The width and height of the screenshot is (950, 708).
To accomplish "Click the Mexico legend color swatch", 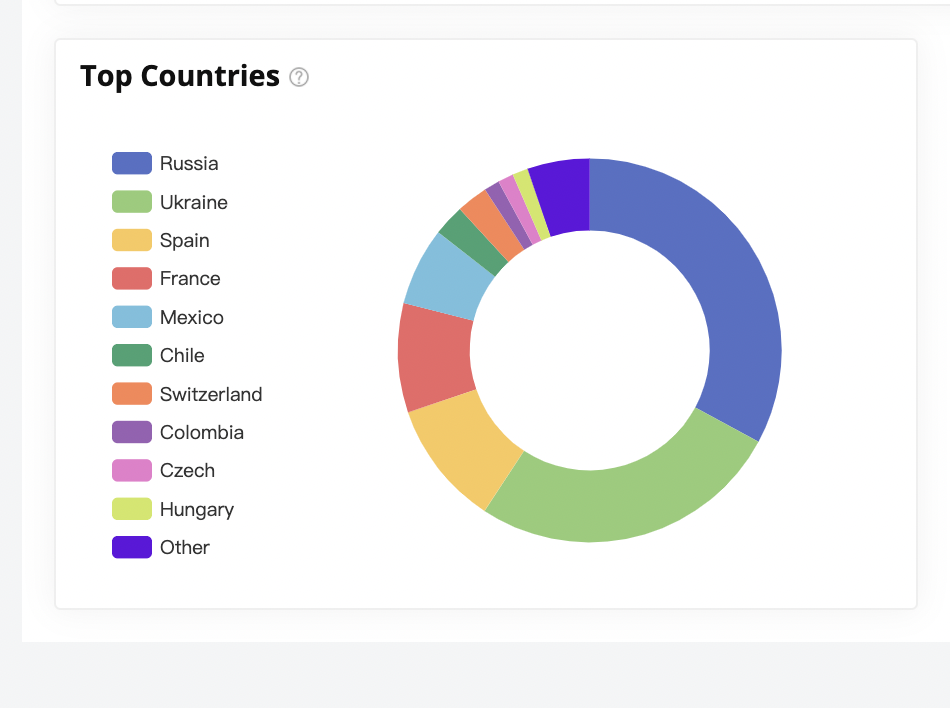I will (131, 317).
